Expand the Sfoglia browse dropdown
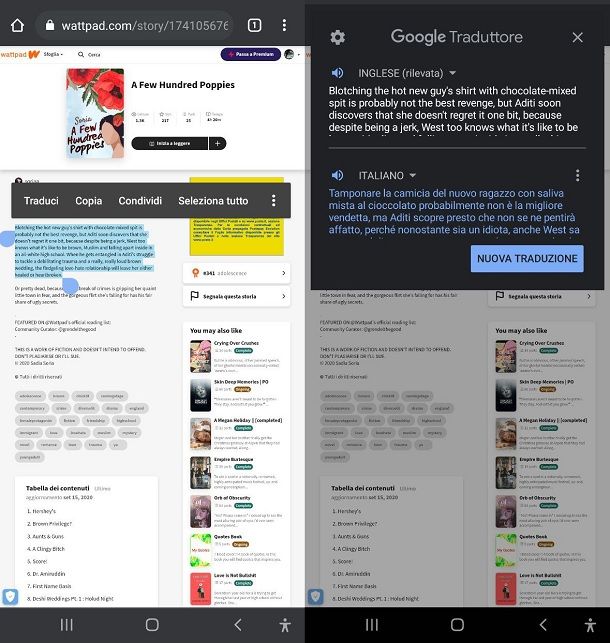 coord(53,54)
